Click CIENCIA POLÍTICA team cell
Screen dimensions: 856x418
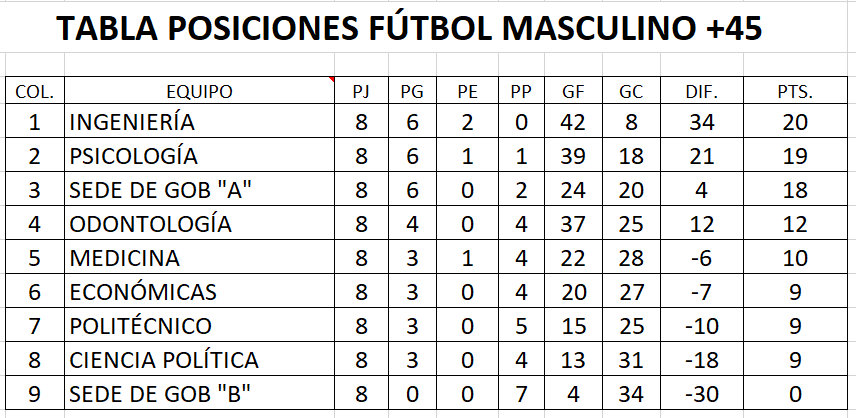tap(199, 359)
